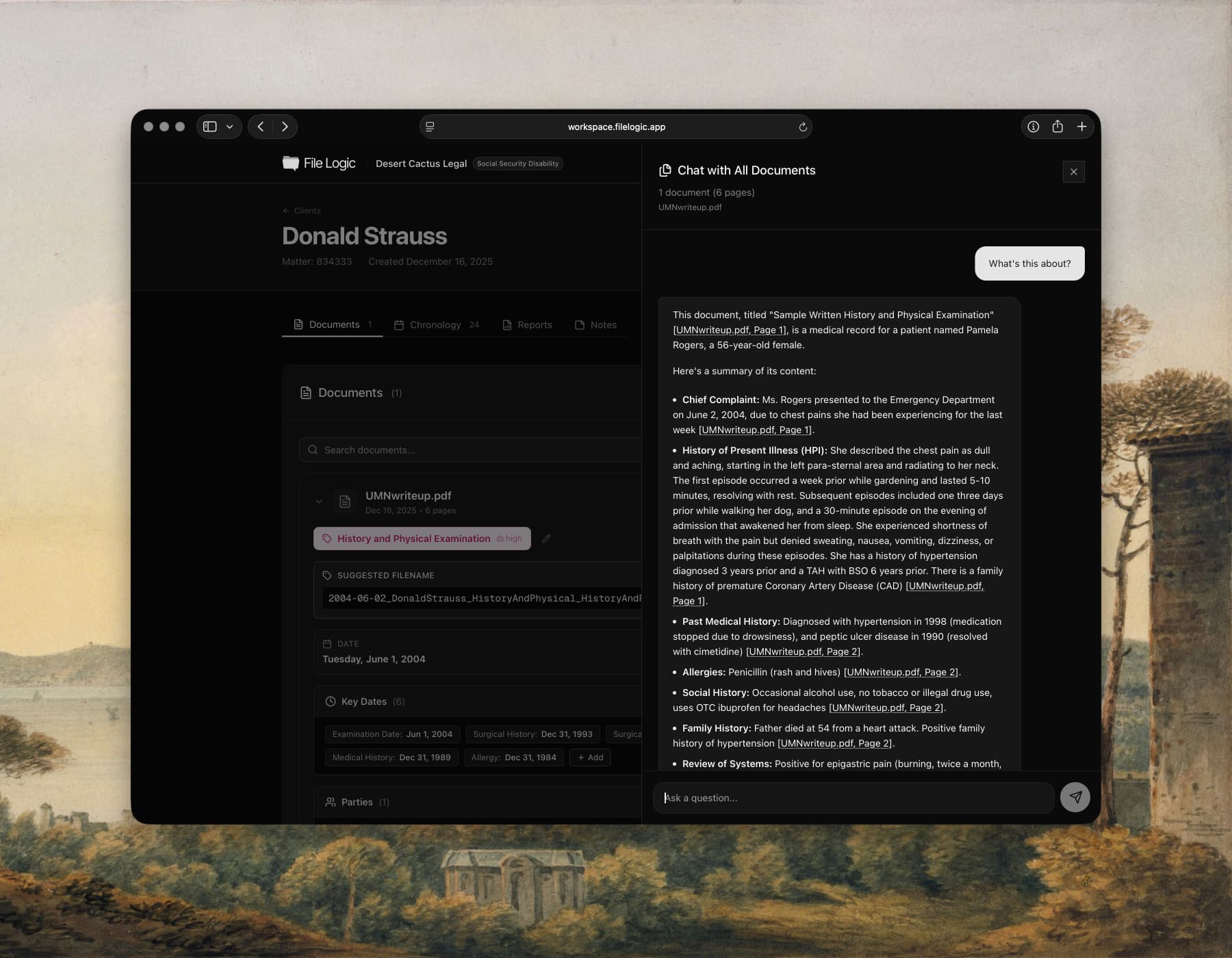This screenshot has height=958, width=1232.
Task: Click the Add key date button
Action: click(x=590, y=758)
